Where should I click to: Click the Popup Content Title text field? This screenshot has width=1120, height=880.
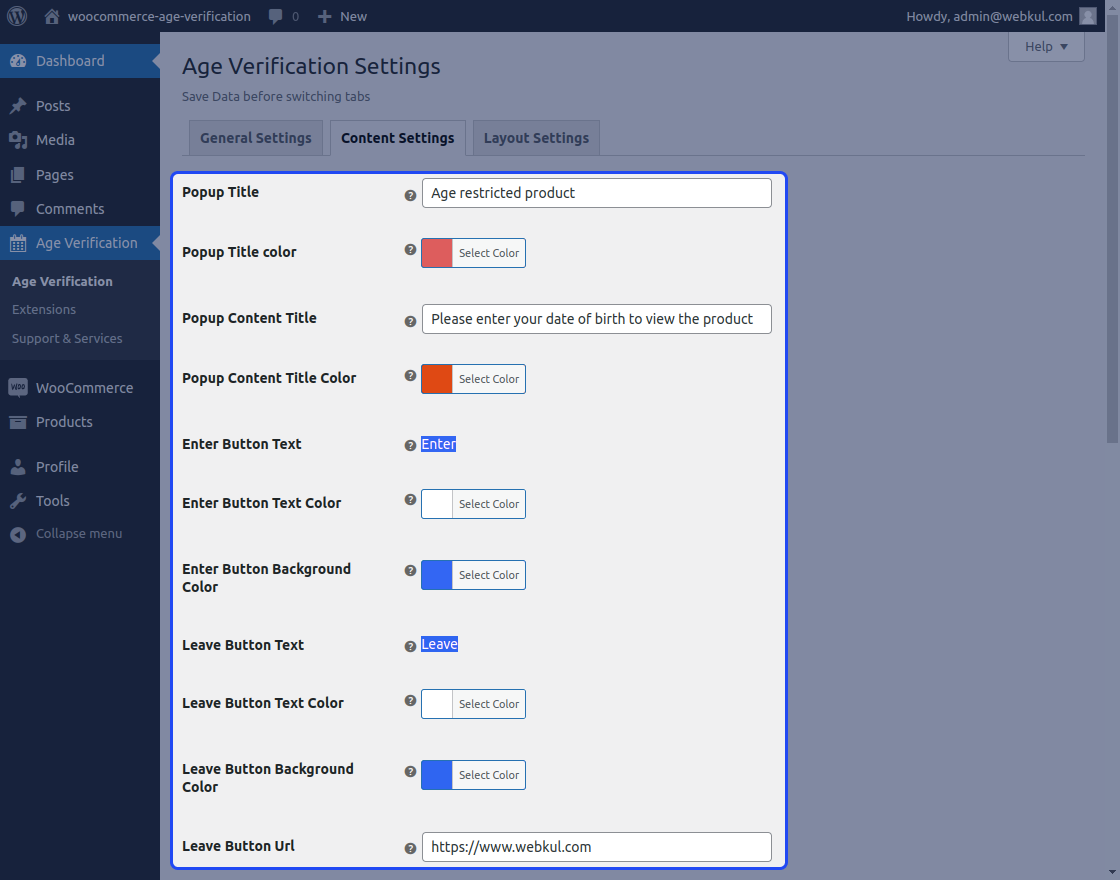(596, 319)
